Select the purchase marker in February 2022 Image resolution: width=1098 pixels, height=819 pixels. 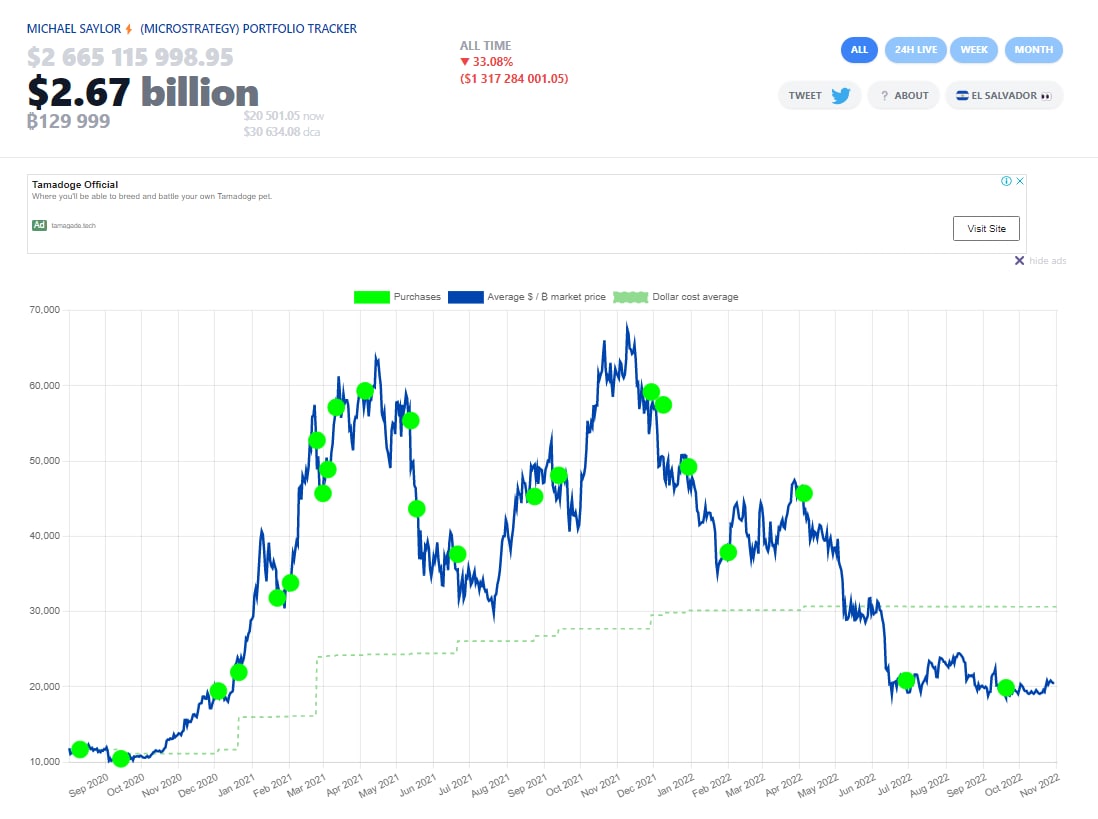[728, 552]
